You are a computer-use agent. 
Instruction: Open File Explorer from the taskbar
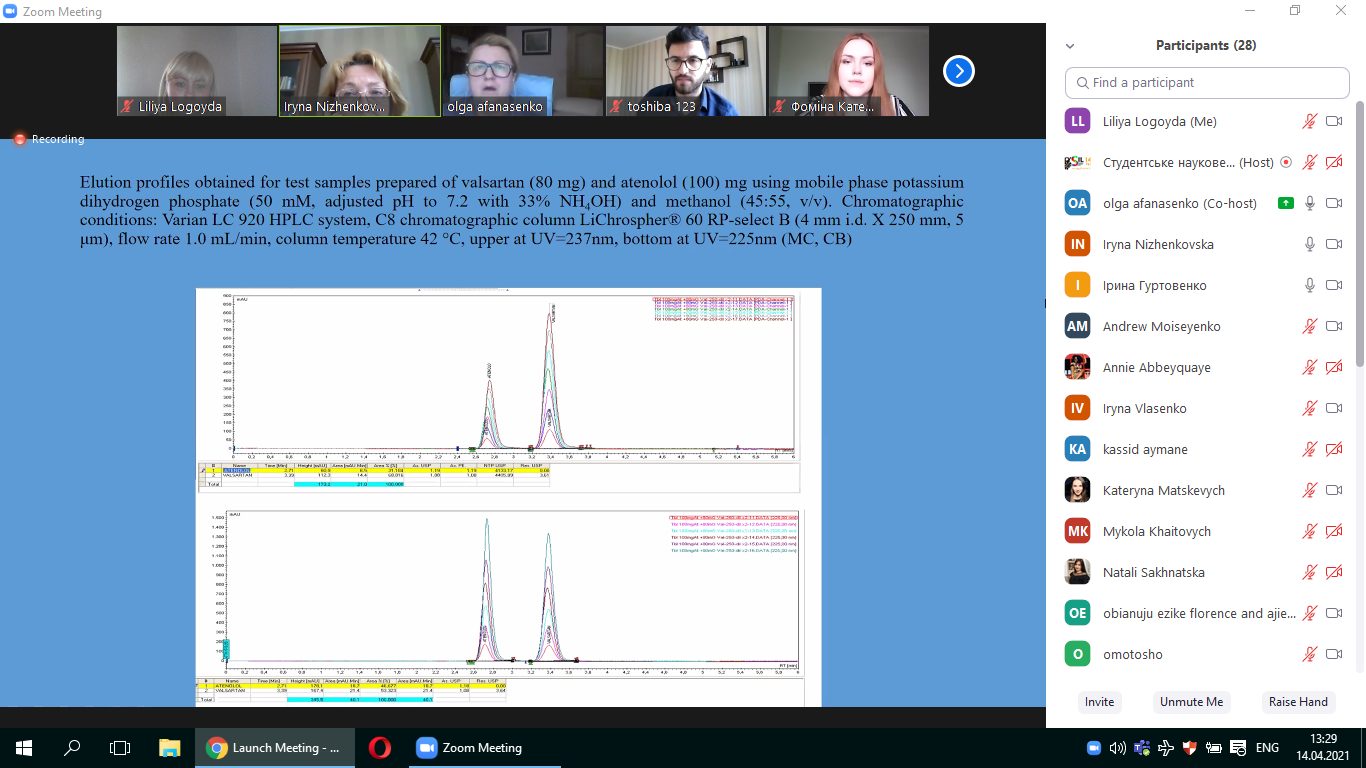(x=168, y=747)
